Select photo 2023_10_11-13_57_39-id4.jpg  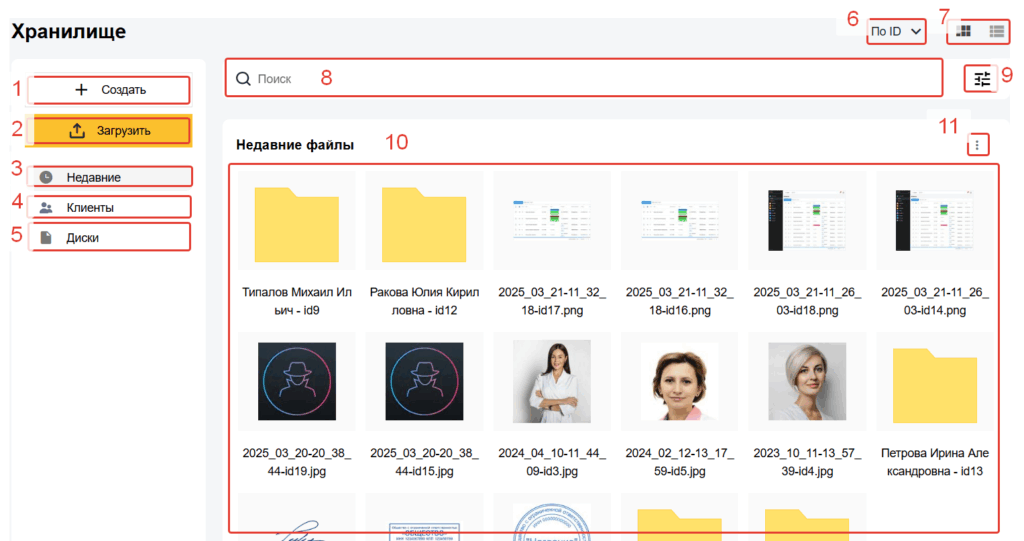tap(807, 382)
